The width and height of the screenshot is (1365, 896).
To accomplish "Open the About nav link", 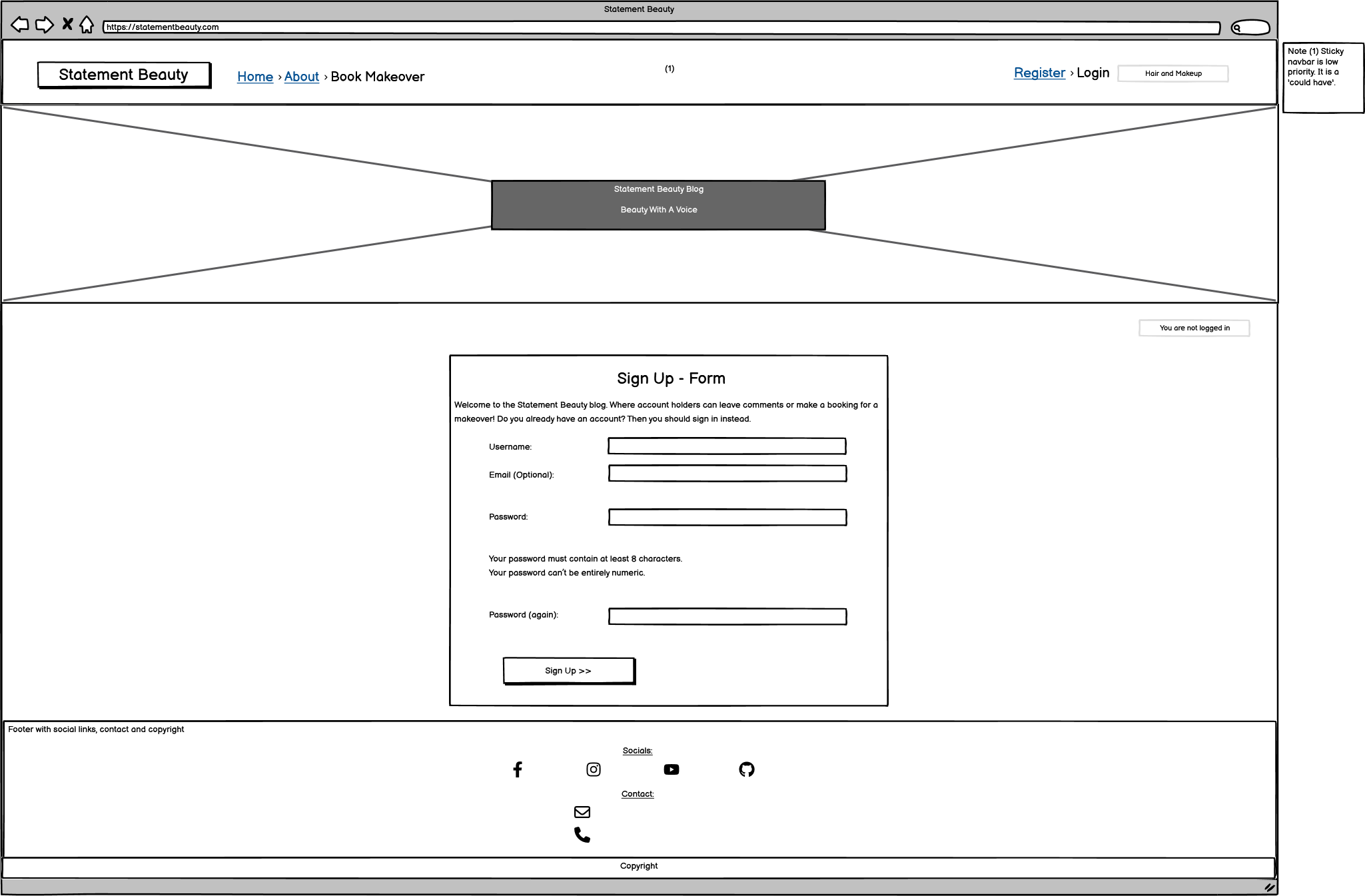I will pos(302,77).
